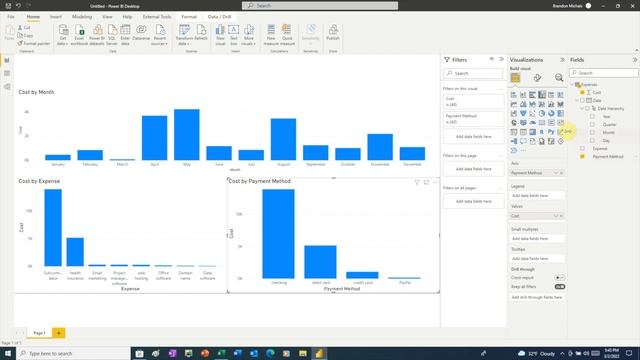This screenshot has height=360, width=640.
Task: Click filter icon on Payment Method chart header
Action: tap(417, 182)
